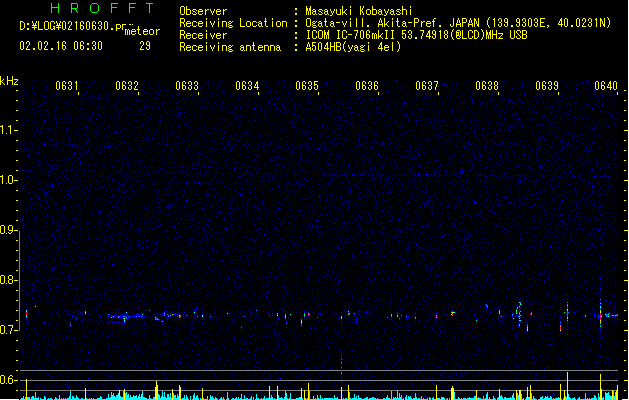Click the kHz axis unit label
The height and width of the screenshot is (400, 629).
(9, 81)
